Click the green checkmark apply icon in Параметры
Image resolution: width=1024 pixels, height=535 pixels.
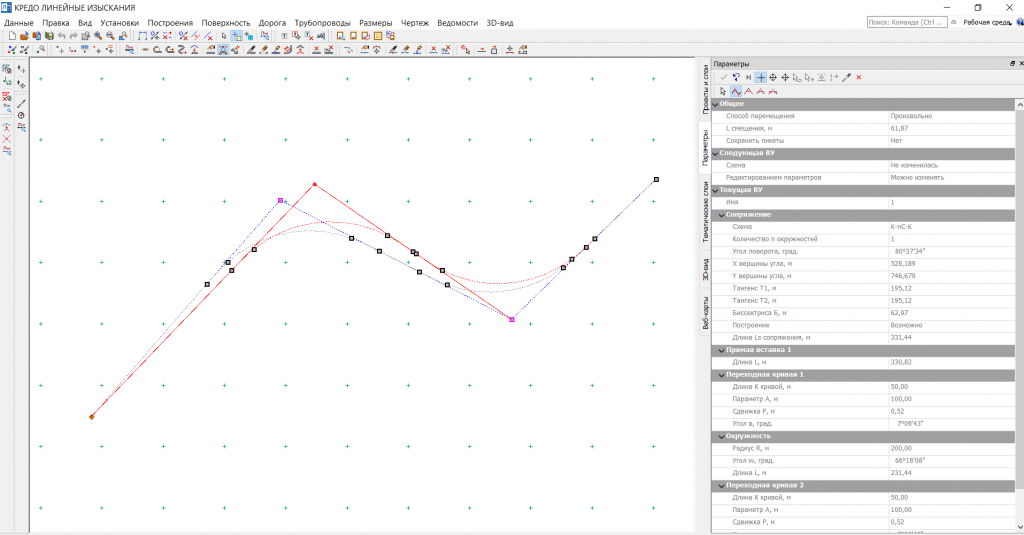coord(723,77)
